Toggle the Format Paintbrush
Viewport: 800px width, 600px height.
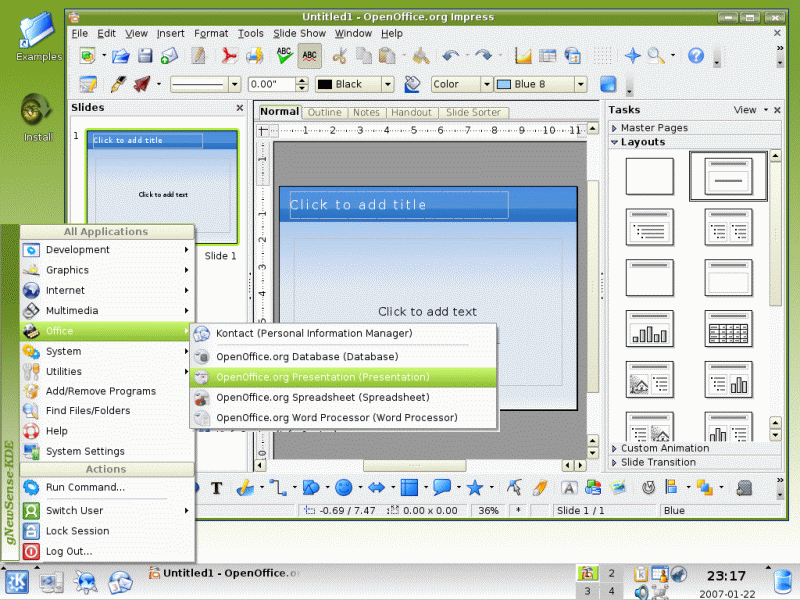421,56
